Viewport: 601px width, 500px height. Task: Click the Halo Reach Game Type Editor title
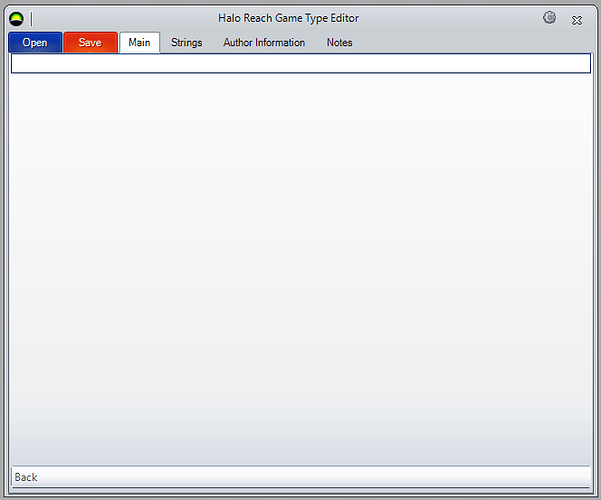coord(288,18)
